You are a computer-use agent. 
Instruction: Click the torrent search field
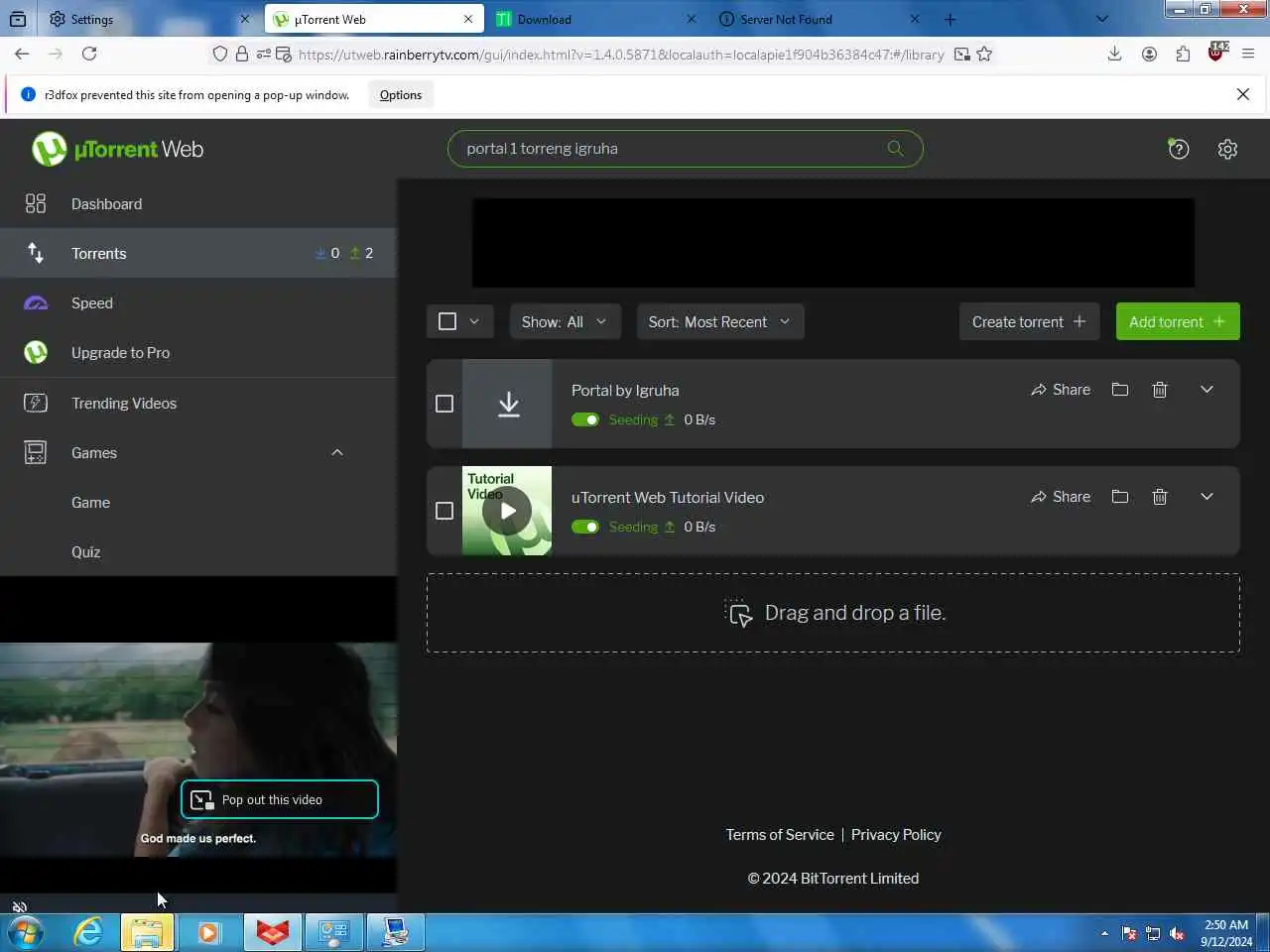[685, 149]
